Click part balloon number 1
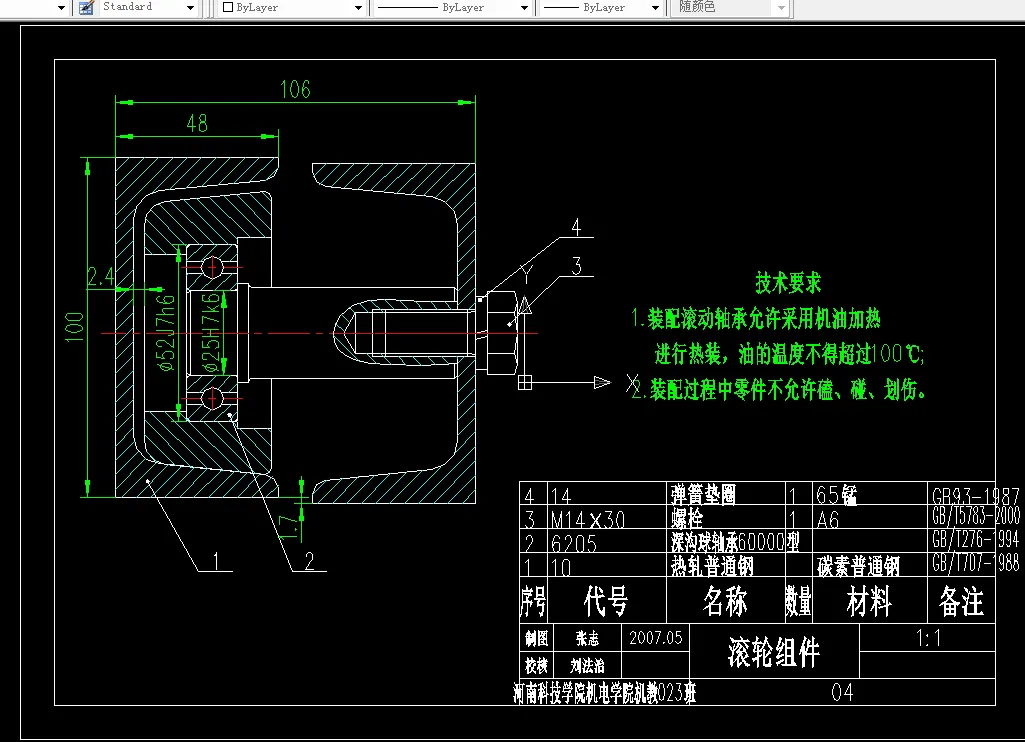Image resolution: width=1025 pixels, height=742 pixels. (x=216, y=560)
